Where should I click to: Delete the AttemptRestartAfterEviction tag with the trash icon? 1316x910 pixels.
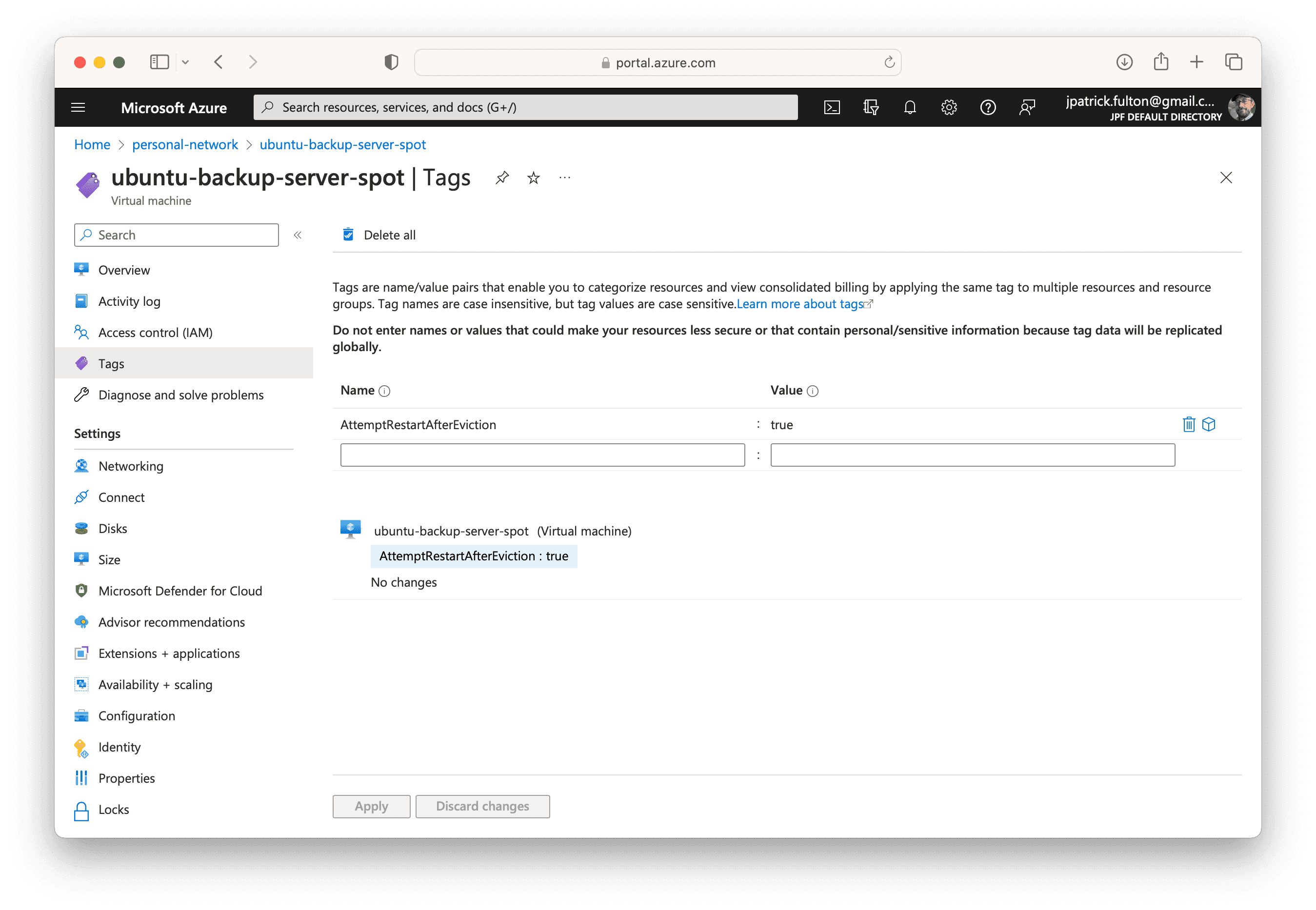1189,424
